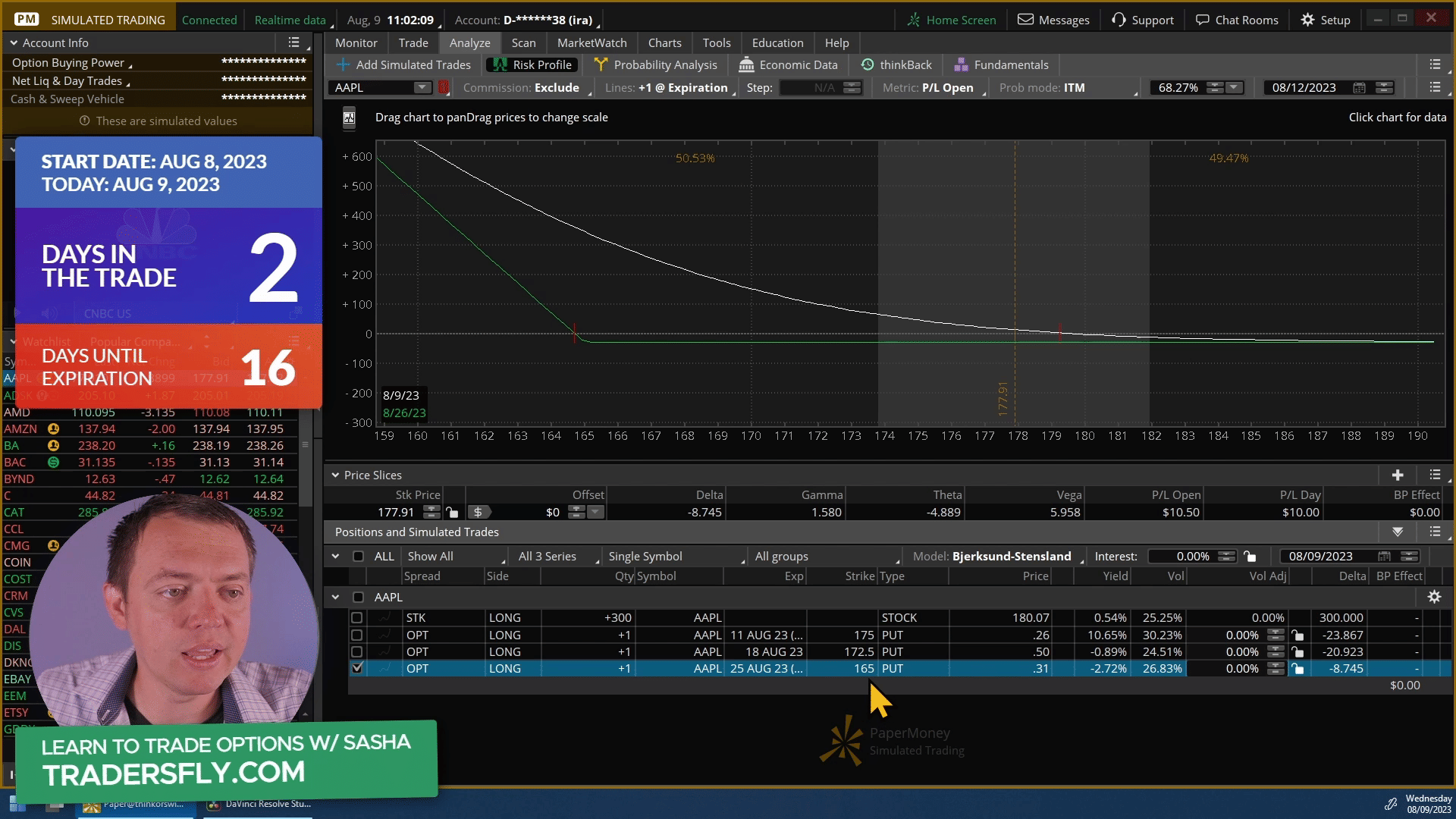This screenshot has height=819, width=1456.
Task: Open the Charts tab
Action: 665,43
